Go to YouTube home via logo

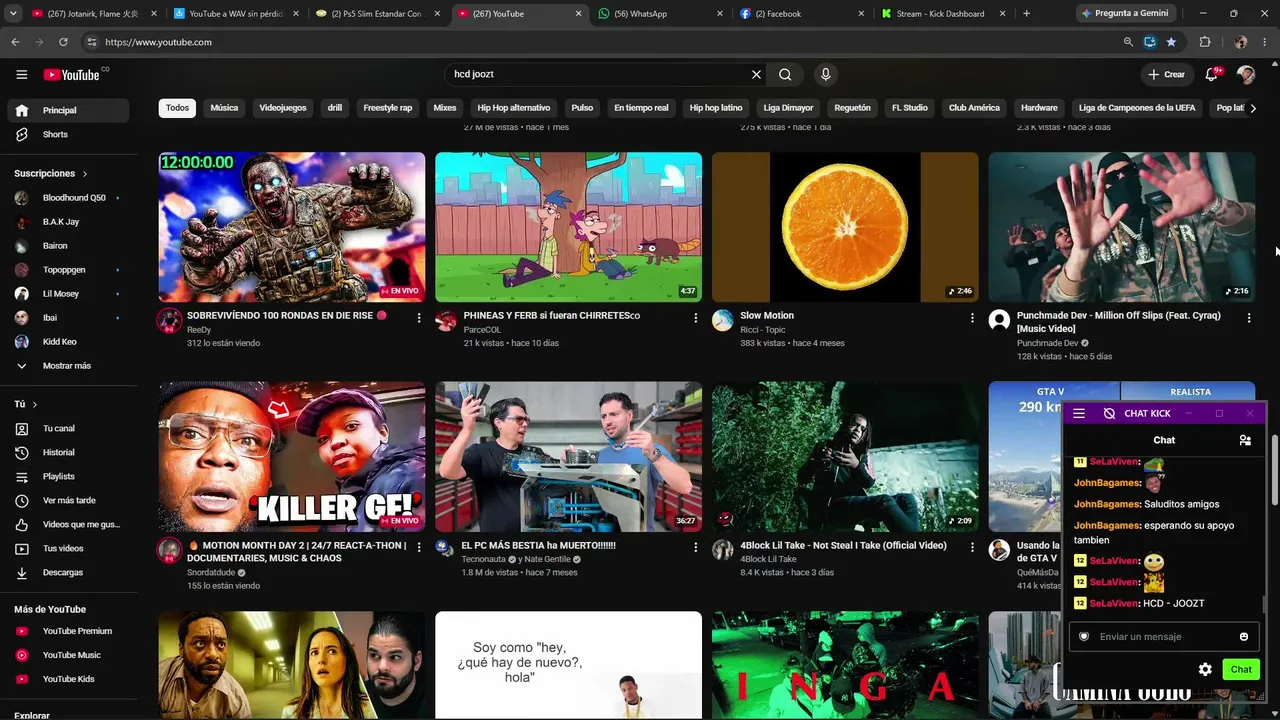click(x=73, y=75)
